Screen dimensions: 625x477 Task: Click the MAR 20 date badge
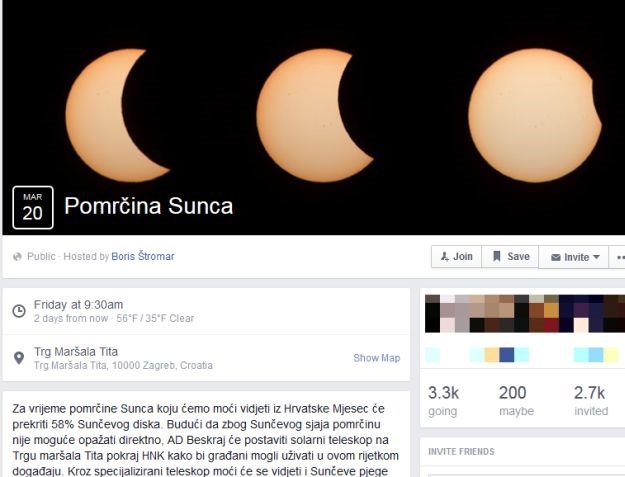coord(33,208)
